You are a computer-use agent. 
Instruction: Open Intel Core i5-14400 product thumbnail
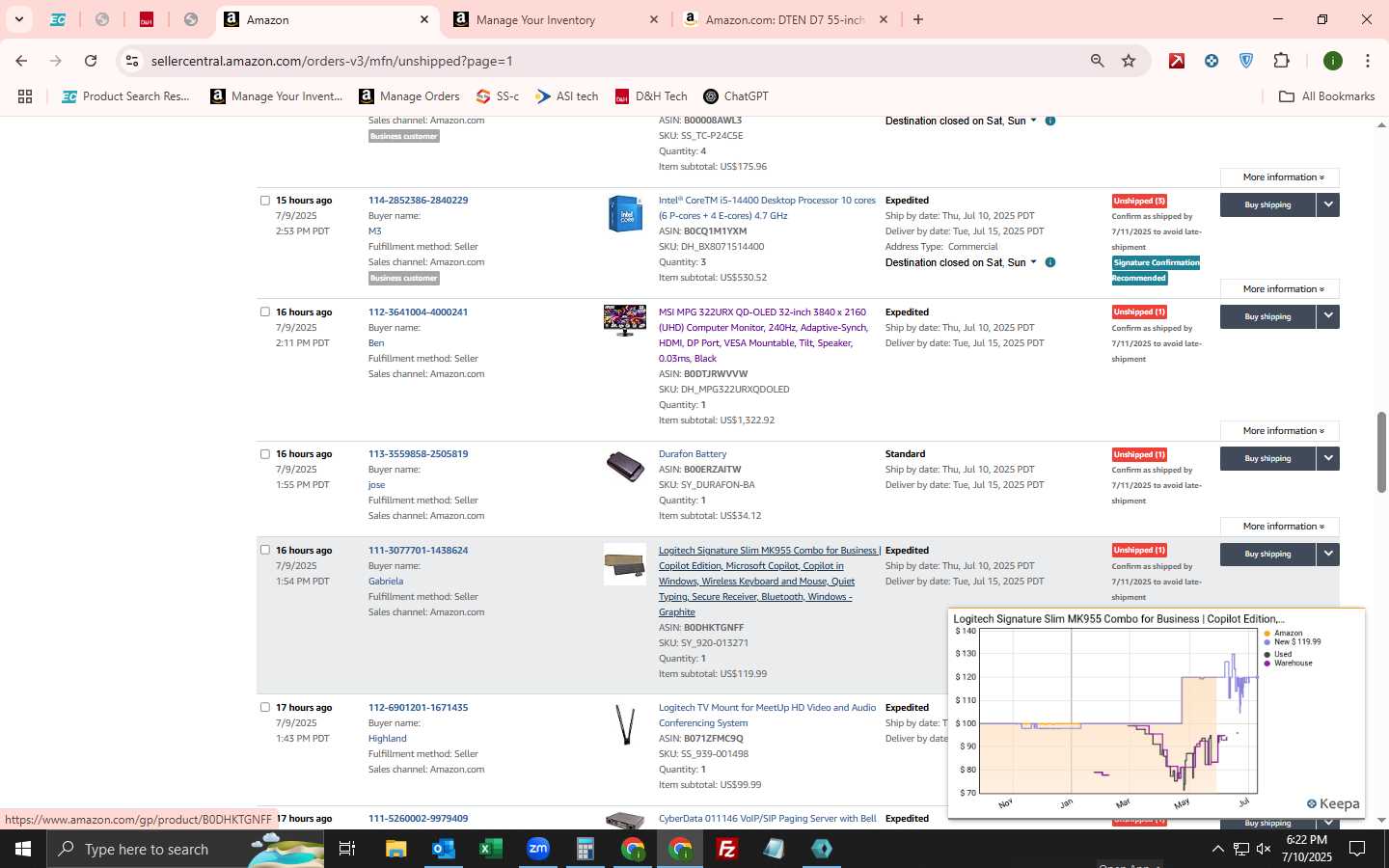625,214
